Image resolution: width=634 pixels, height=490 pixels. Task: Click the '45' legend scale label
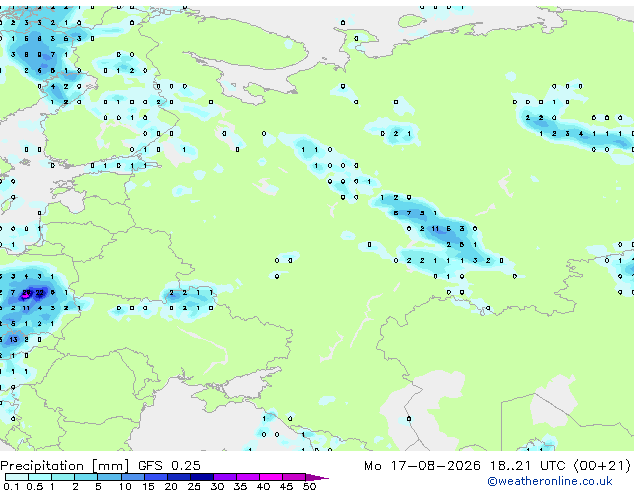[x=286, y=486]
